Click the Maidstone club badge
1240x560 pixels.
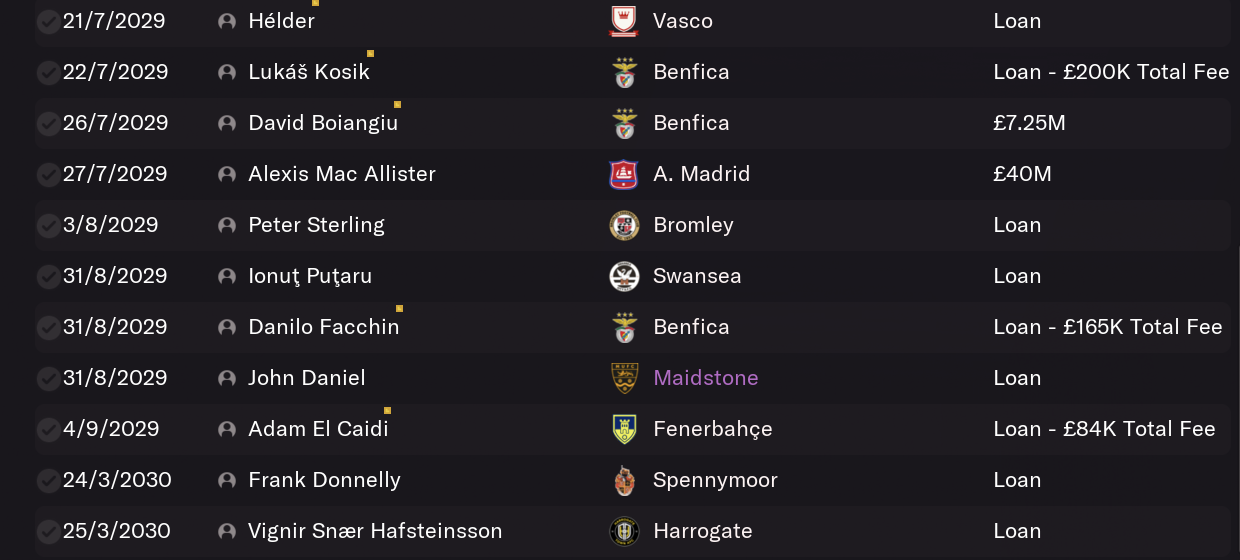pyautogui.click(x=624, y=378)
